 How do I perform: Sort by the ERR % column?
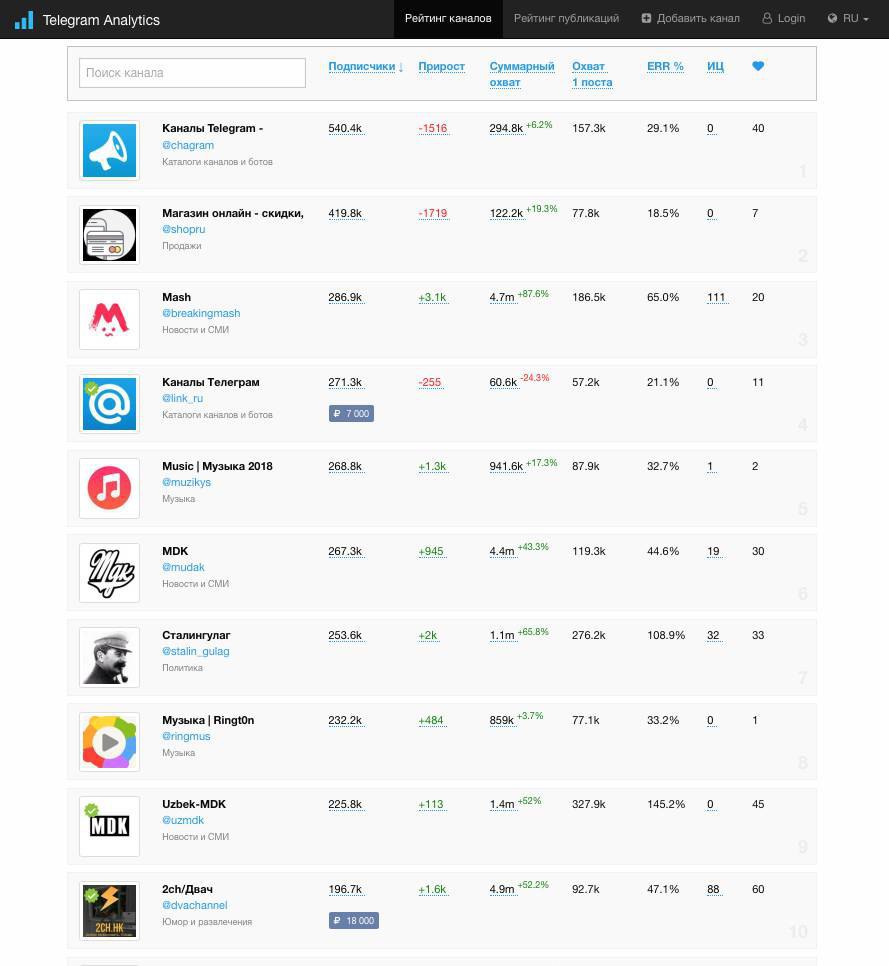point(665,66)
